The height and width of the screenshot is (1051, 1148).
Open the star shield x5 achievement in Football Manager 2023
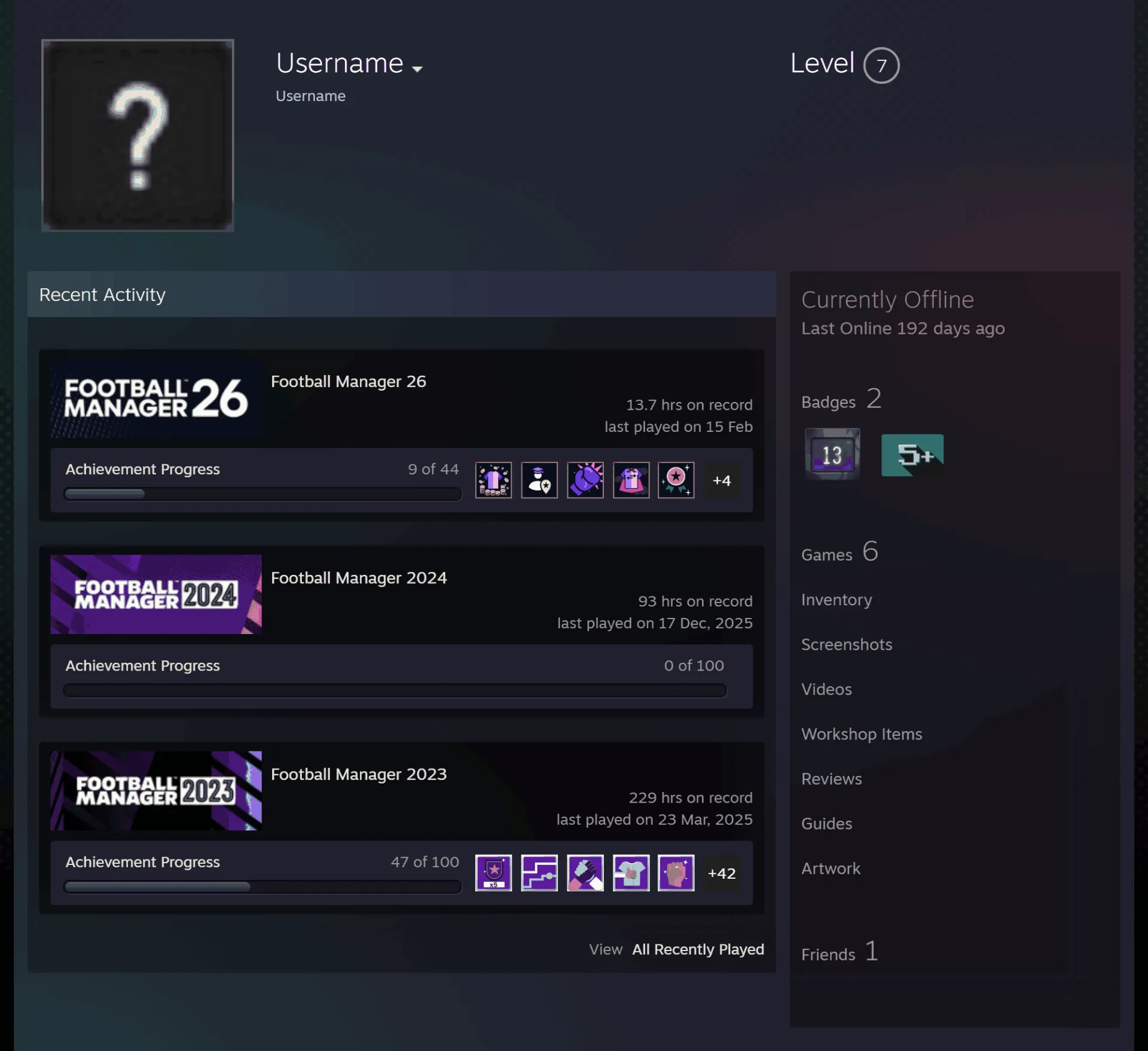click(493, 873)
